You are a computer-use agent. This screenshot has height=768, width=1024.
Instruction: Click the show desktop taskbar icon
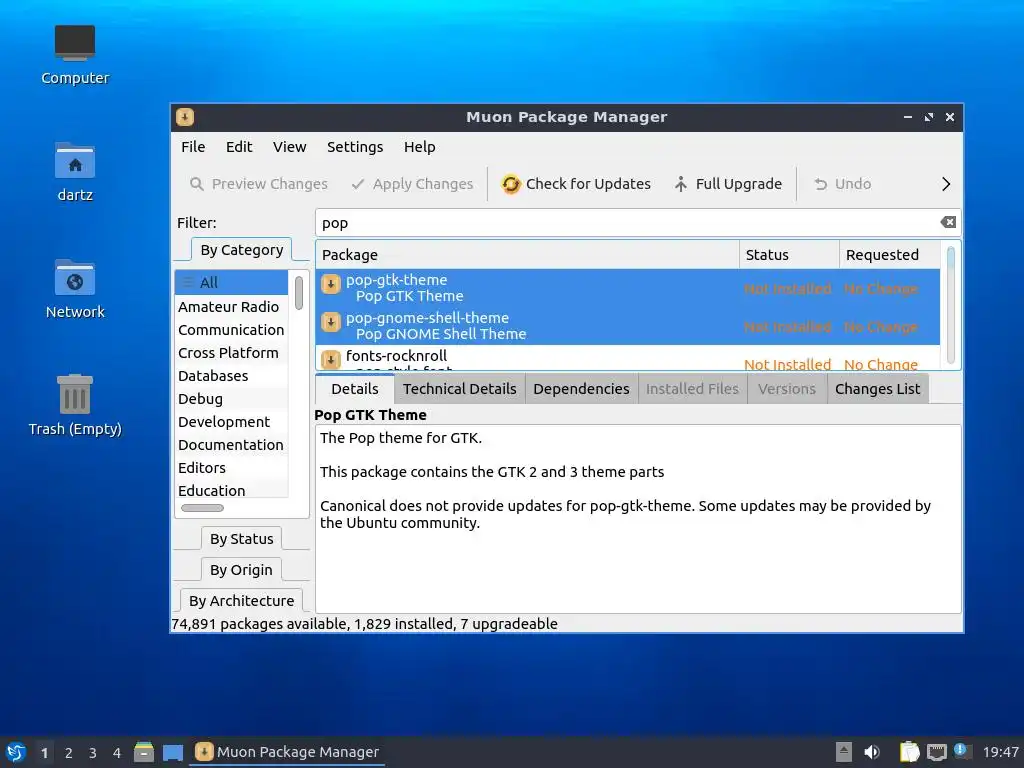pos(173,752)
